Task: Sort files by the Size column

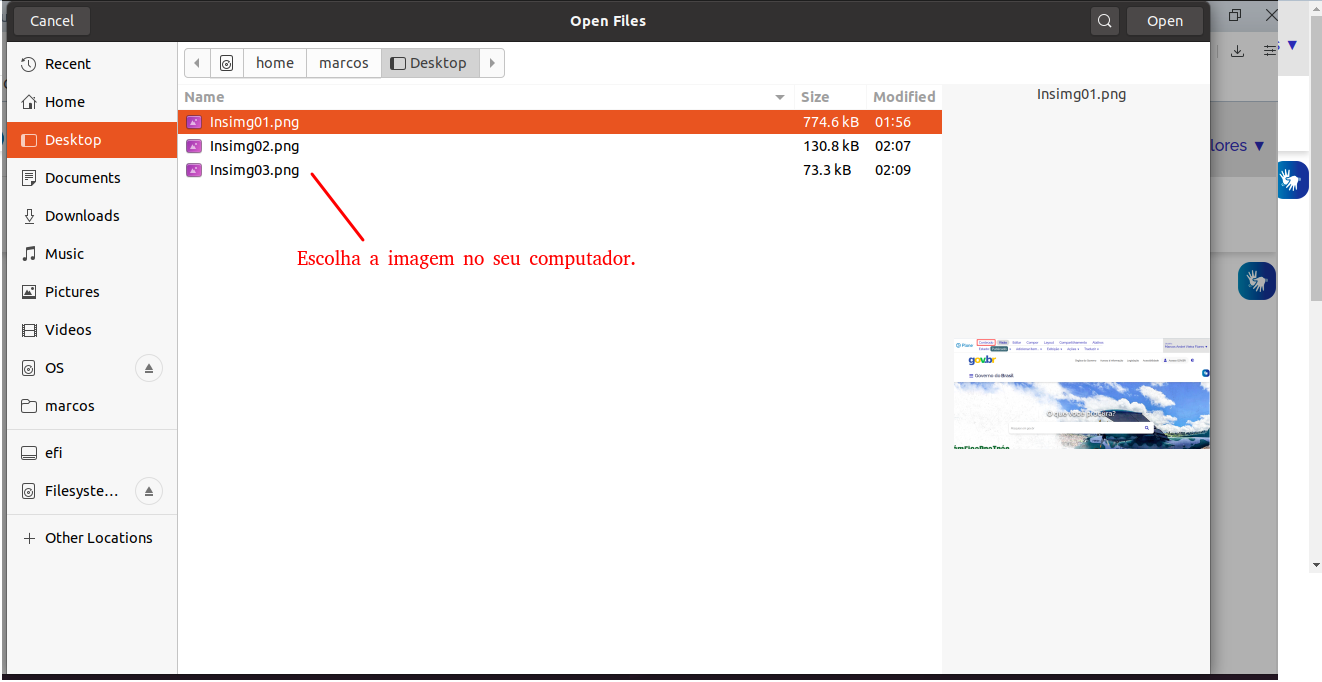Action: click(815, 97)
